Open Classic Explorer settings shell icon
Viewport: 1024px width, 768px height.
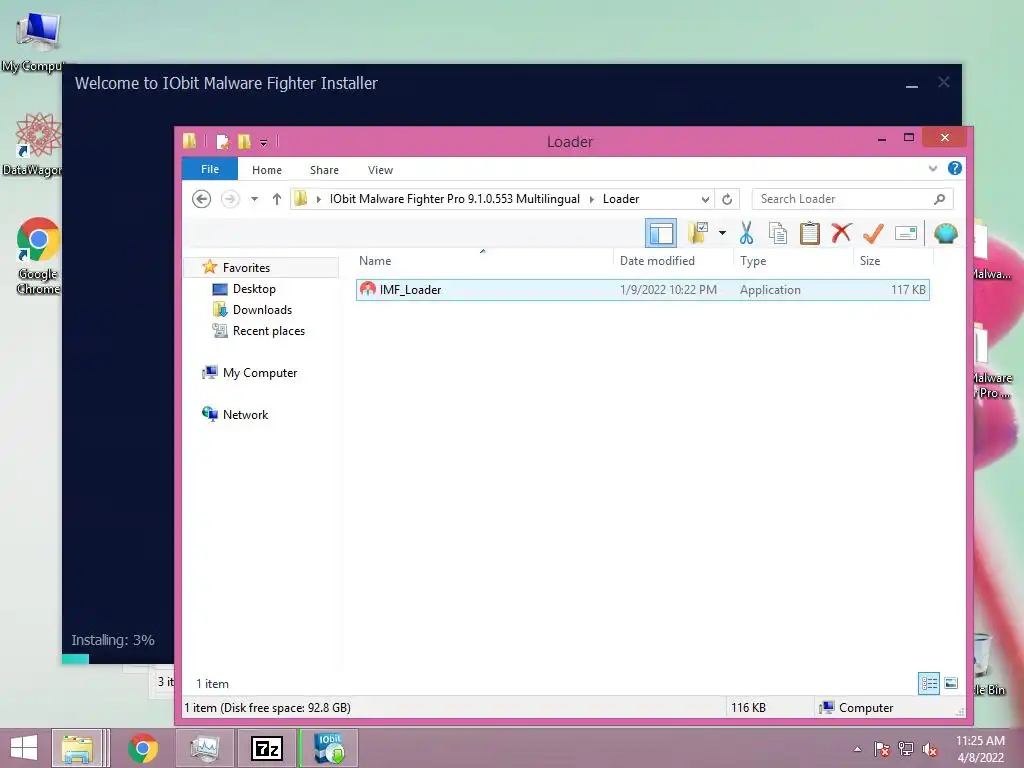point(946,232)
